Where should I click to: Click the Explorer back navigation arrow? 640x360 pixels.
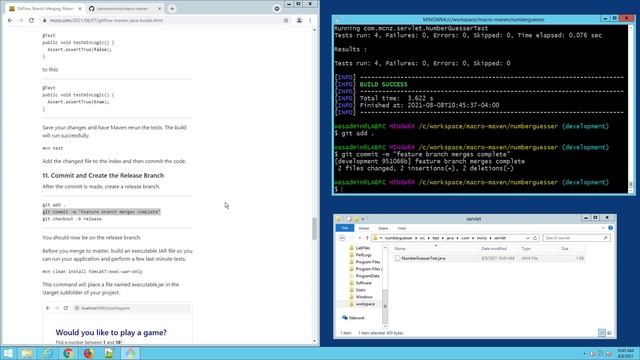(342, 238)
